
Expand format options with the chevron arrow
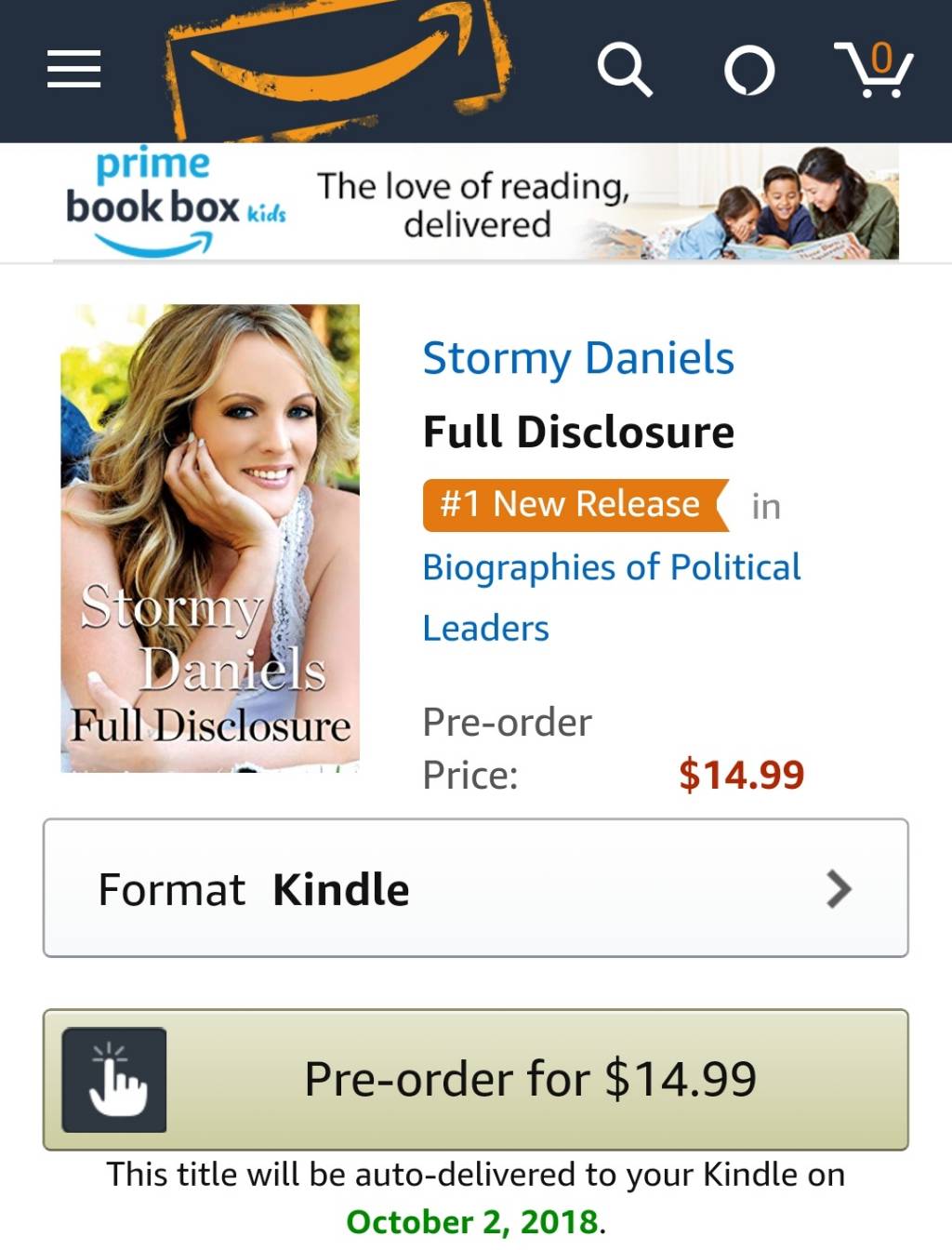coord(839,889)
